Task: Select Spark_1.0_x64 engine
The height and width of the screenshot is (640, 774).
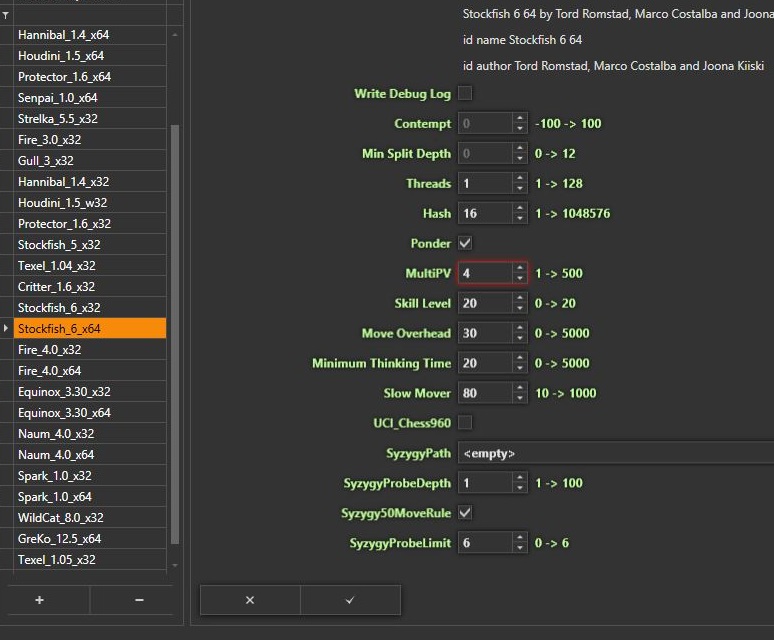Action: [90, 496]
